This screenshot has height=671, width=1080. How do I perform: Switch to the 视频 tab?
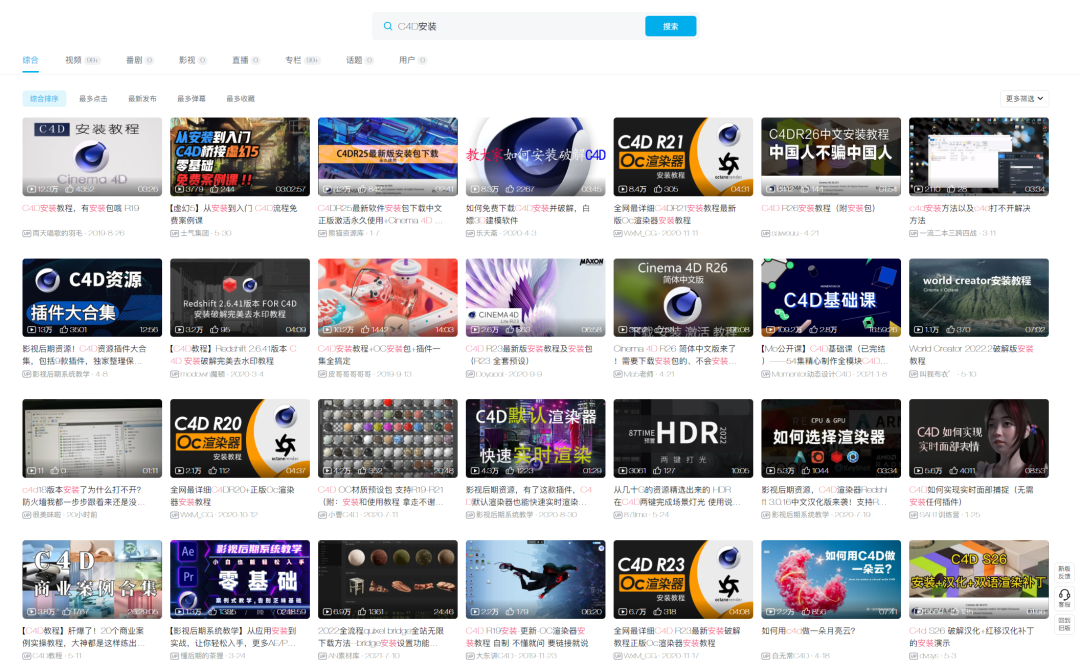(83, 60)
